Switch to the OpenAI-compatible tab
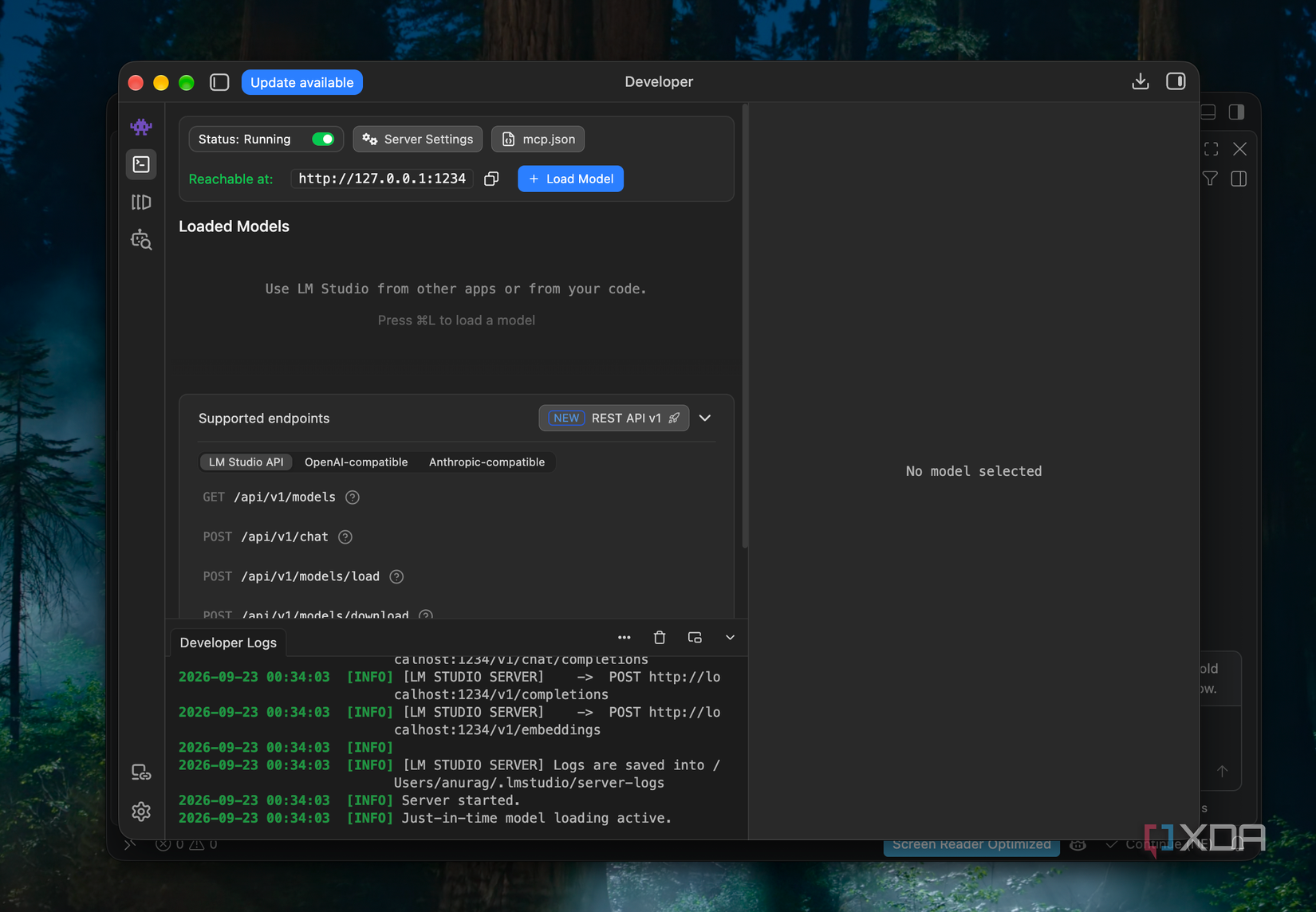Image resolution: width=1316 pixels, height=912 pixels. [x=356, y=462]
